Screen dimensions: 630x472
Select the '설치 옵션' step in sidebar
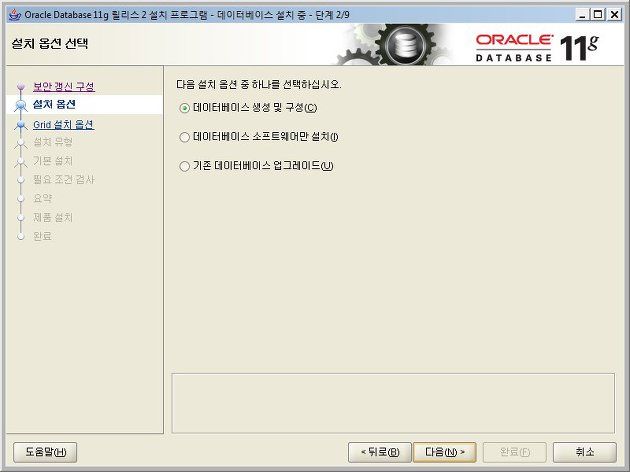[54, 104]
